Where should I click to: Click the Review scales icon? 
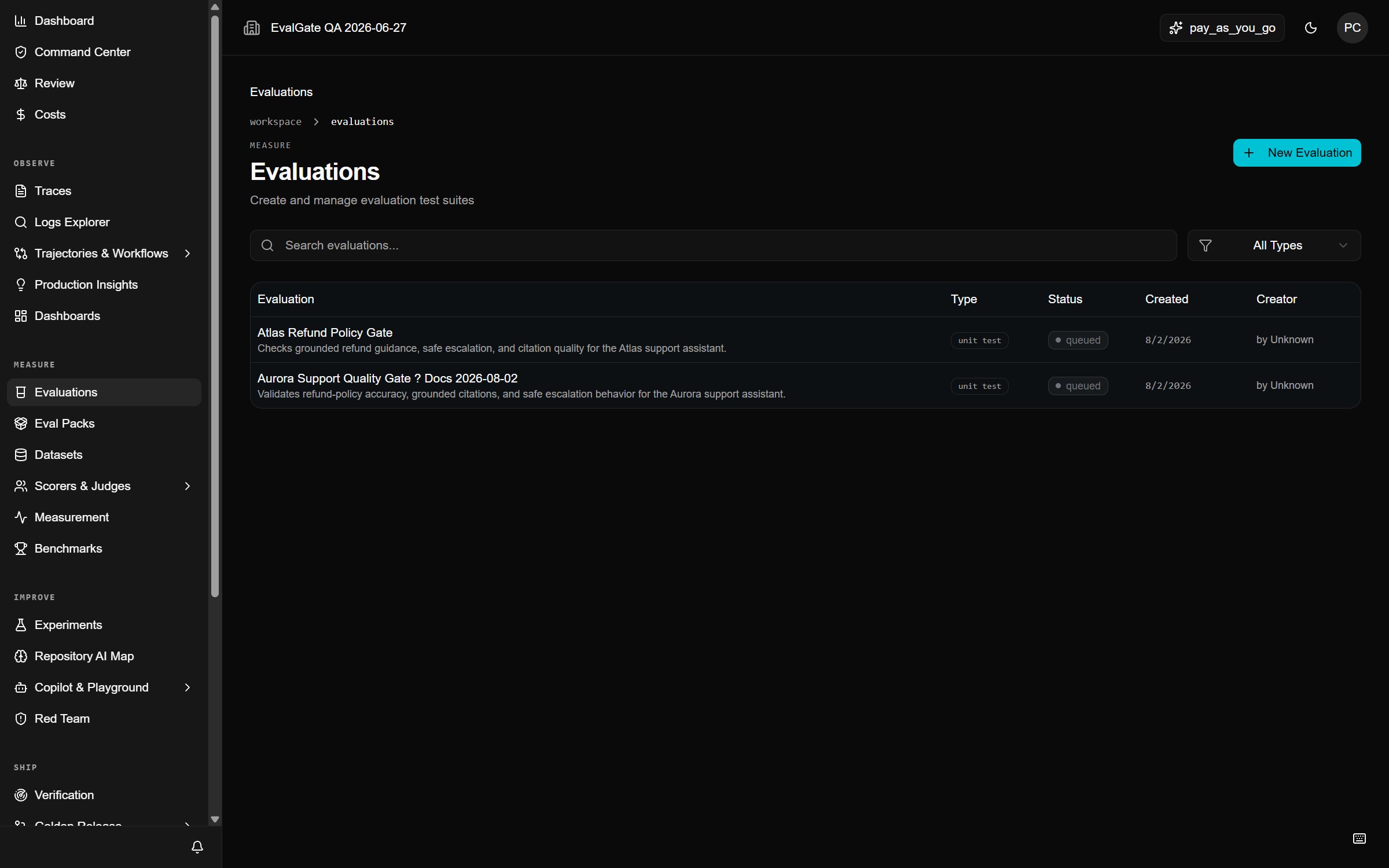pos(21,83)
